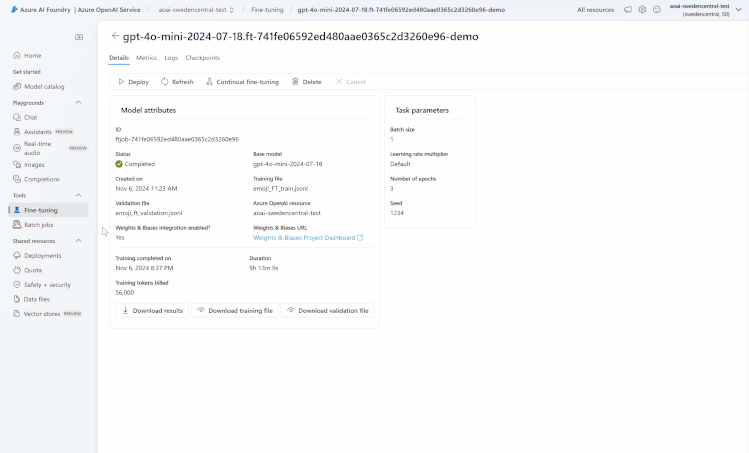This screenshot has height=453, width=749.
Task: Click the Batch jobs icon
Action: coord(17,225)
